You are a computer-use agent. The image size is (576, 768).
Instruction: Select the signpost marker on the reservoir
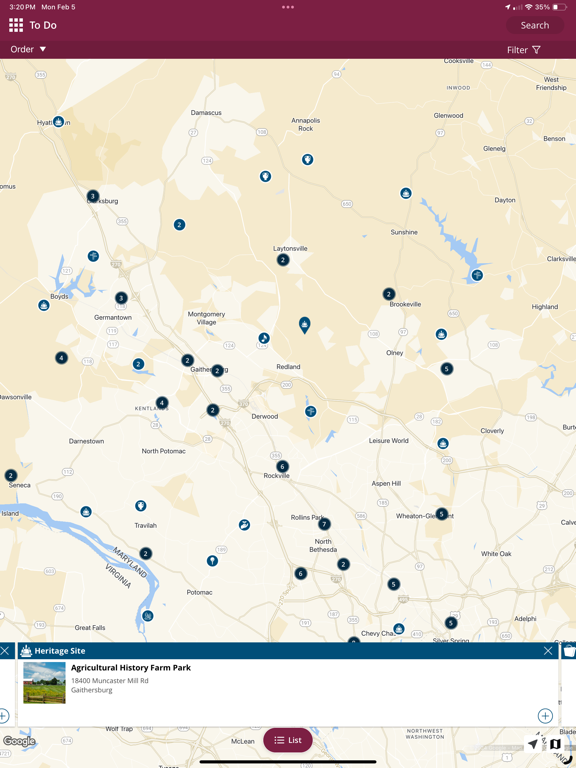coord(477,275)
